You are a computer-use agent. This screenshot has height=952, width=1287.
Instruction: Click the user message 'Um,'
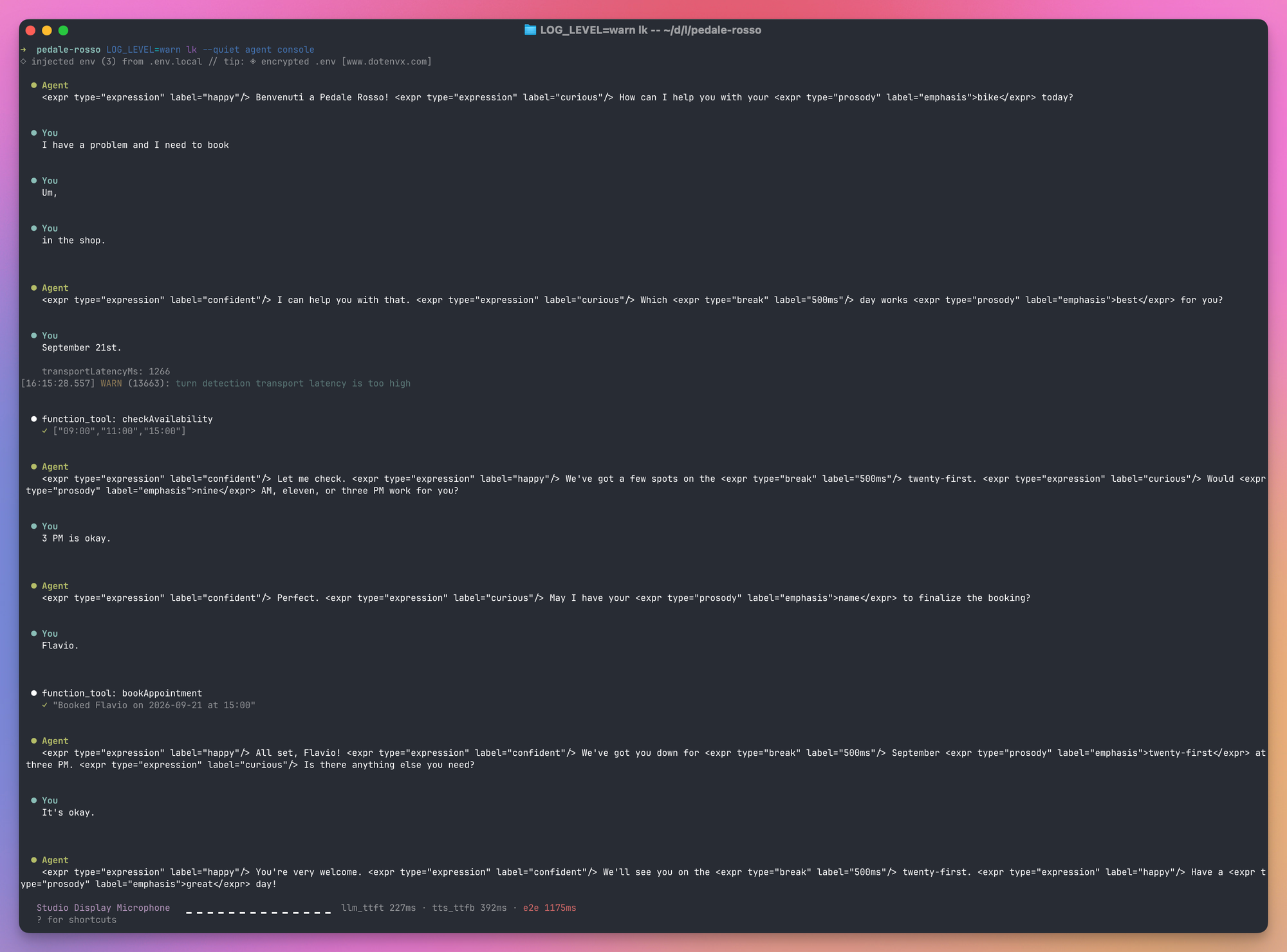pos(50,193)
